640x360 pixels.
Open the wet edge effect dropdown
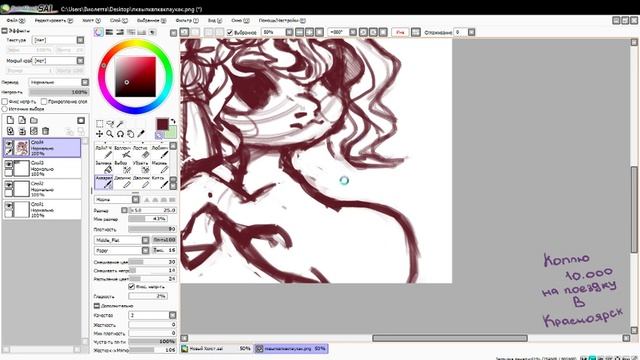pos(80,60)
